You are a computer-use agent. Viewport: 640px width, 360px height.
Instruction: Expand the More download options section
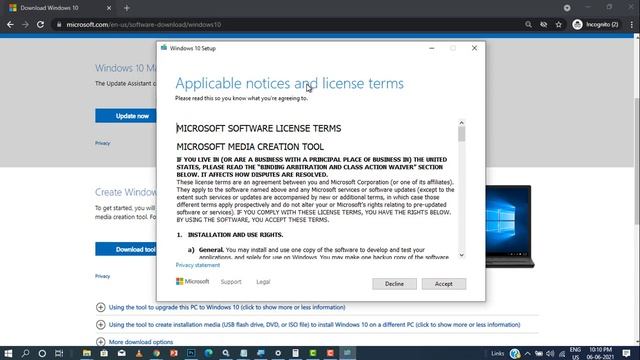(x=141, y=342)
